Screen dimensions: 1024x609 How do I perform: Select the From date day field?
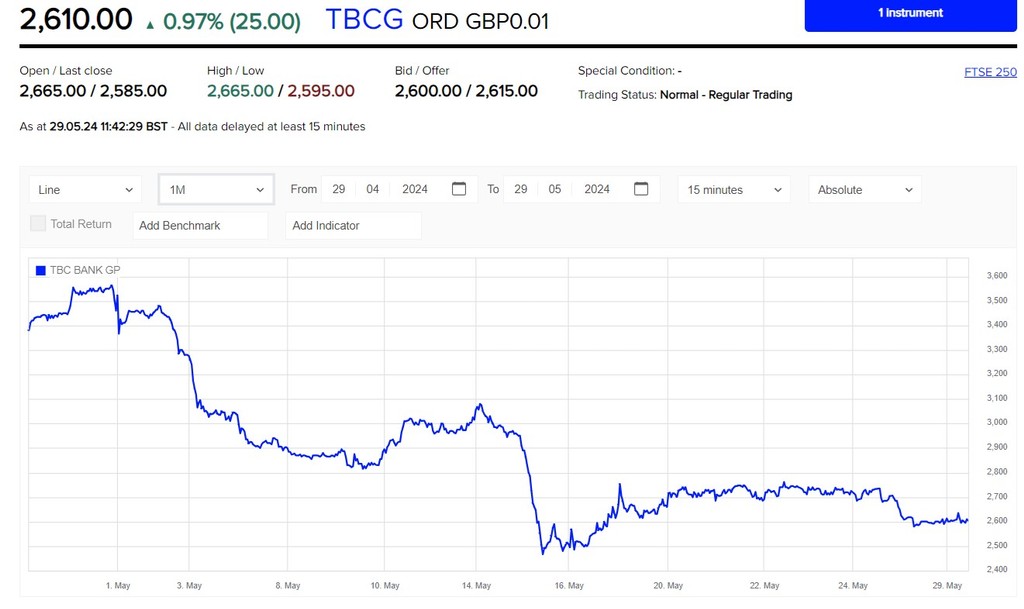[339, 189]
